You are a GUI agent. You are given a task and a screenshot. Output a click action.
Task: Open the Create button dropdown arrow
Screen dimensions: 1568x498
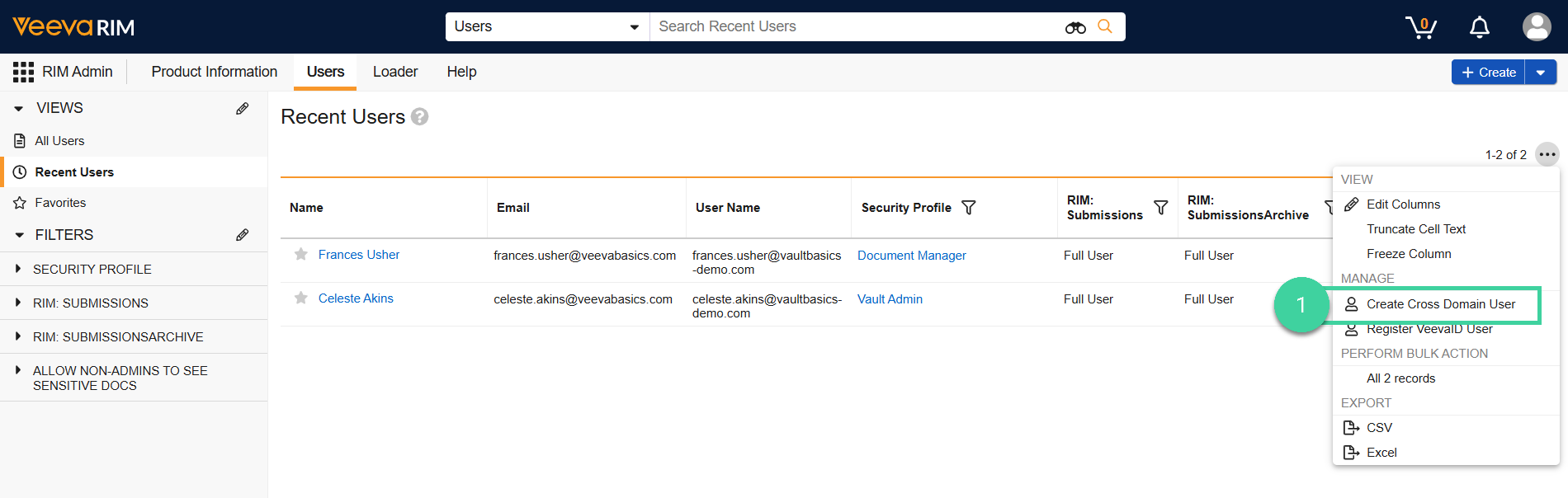click(1541, 73)
